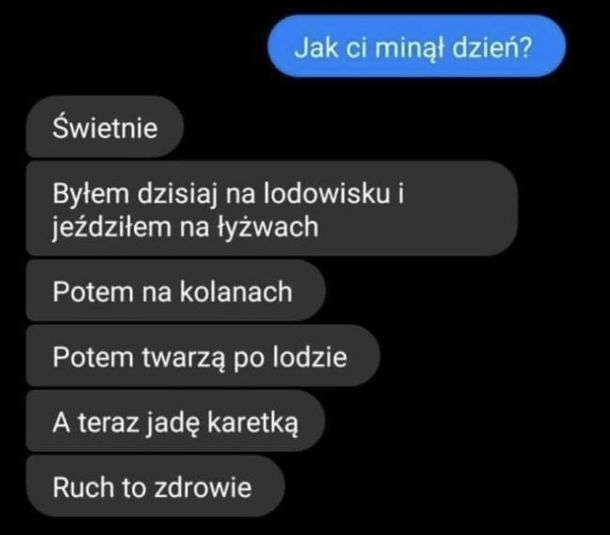Click the blue "Jak ci minął dzień?" bubble
This screenshot has height=535, width=610.
pos(416,46)
